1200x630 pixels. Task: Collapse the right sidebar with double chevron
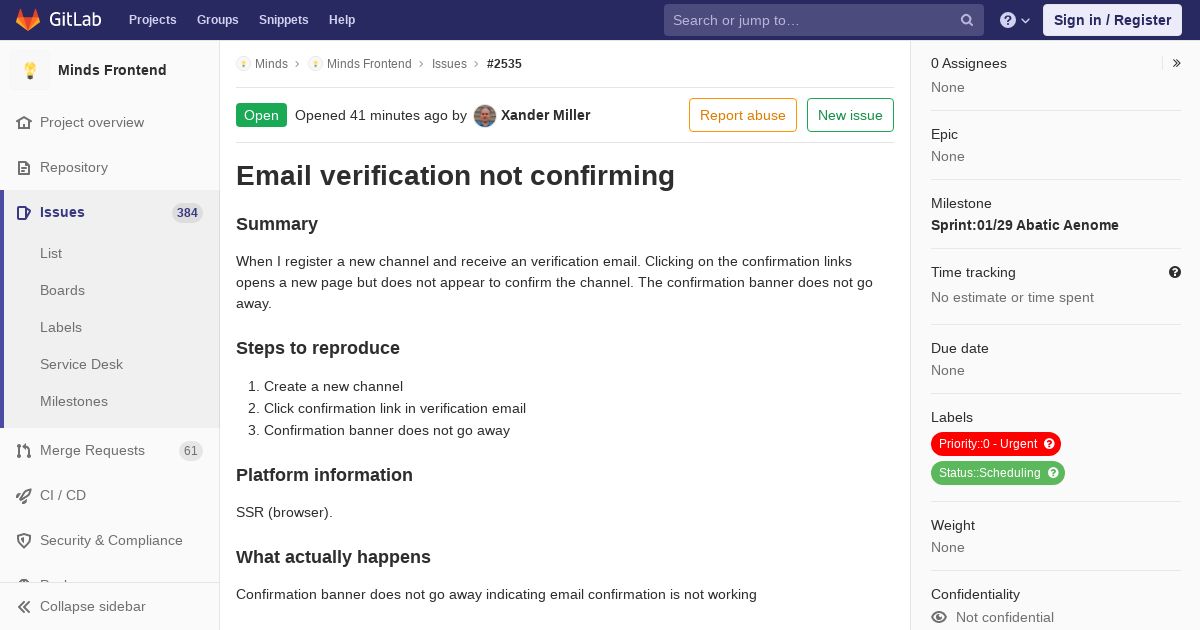pyautogui.click(x=1177, y=63)
